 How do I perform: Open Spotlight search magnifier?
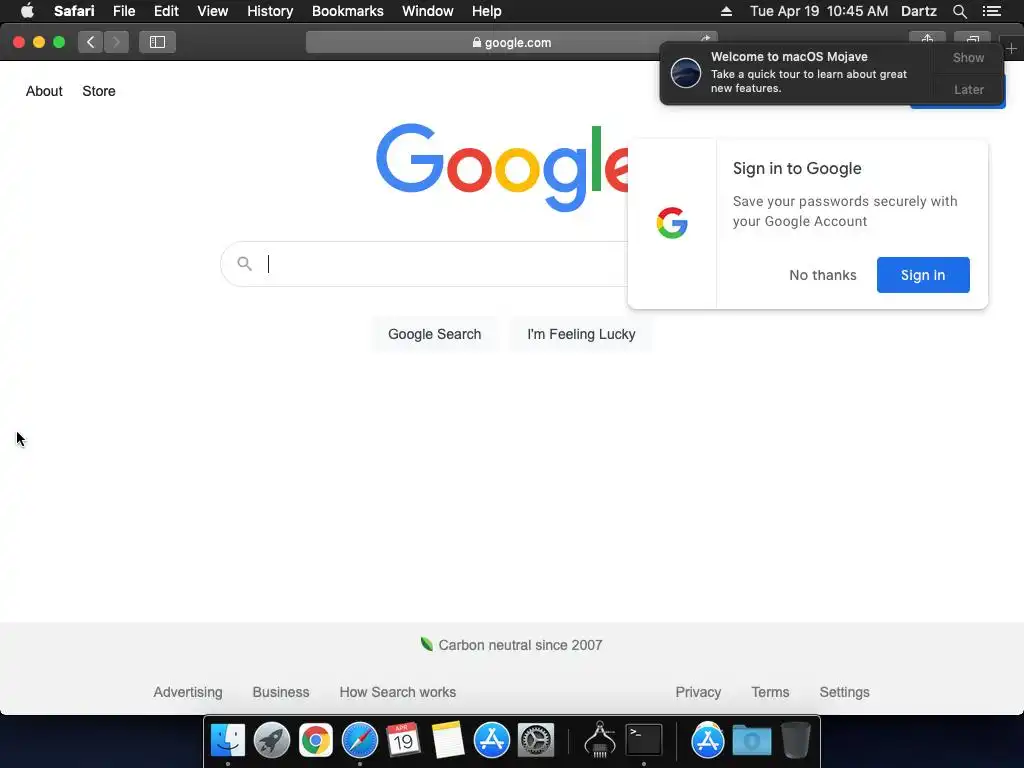[x=959, y=11]
